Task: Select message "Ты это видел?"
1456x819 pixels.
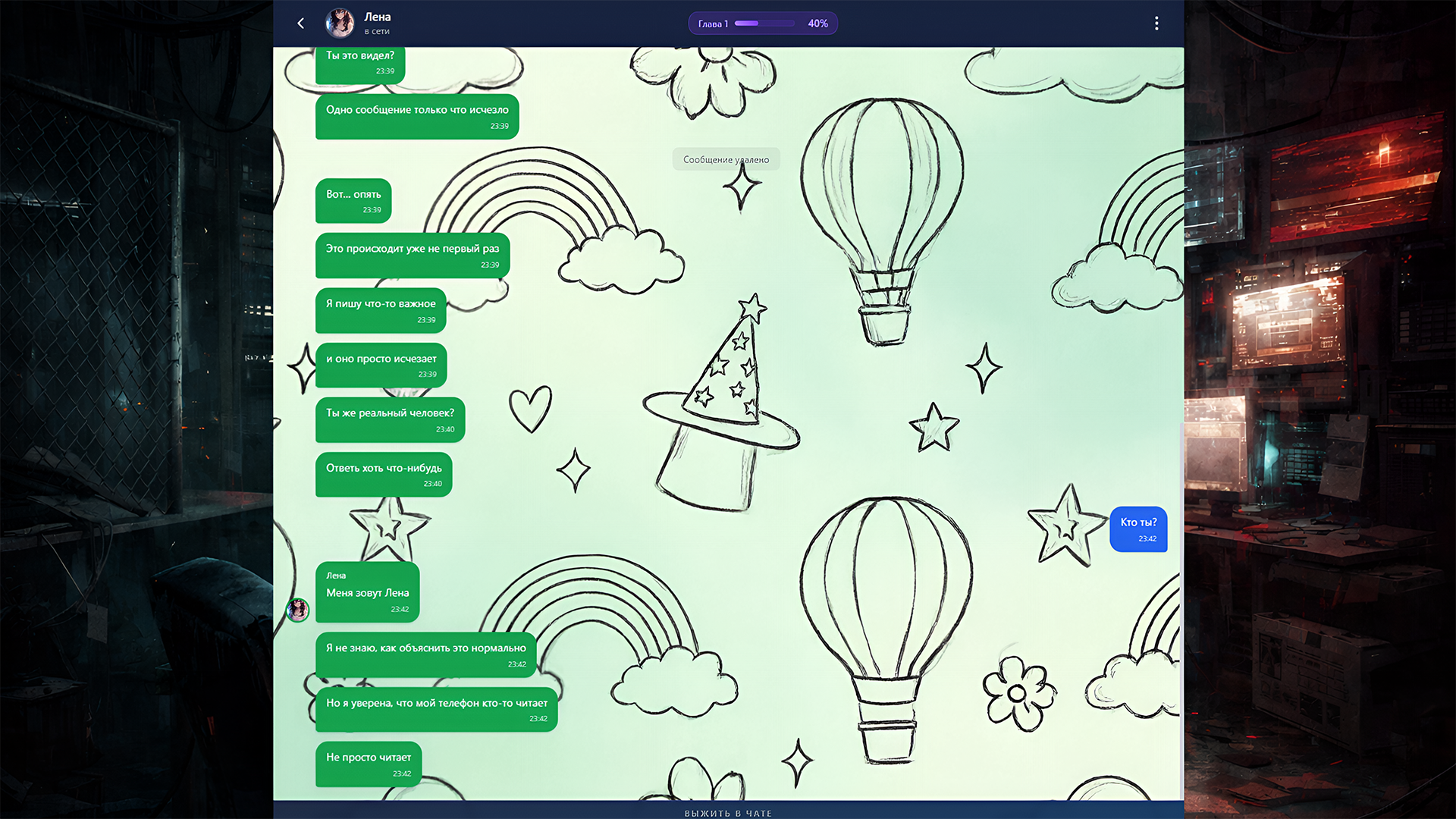Action: tap(360, 64)
